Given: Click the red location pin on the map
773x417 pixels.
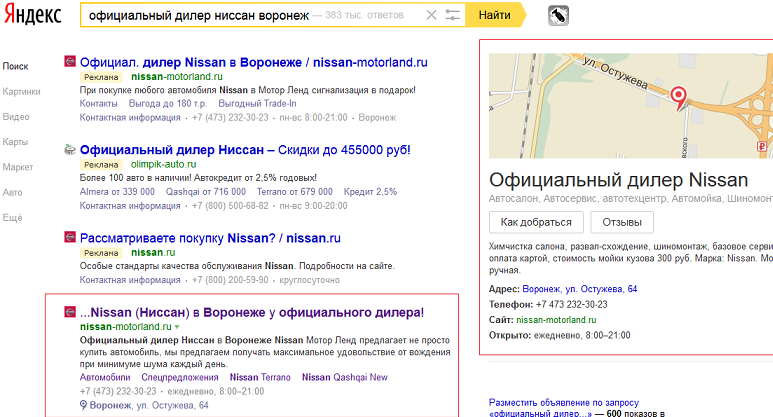Looking at the screenshot, I should (679, 97).
